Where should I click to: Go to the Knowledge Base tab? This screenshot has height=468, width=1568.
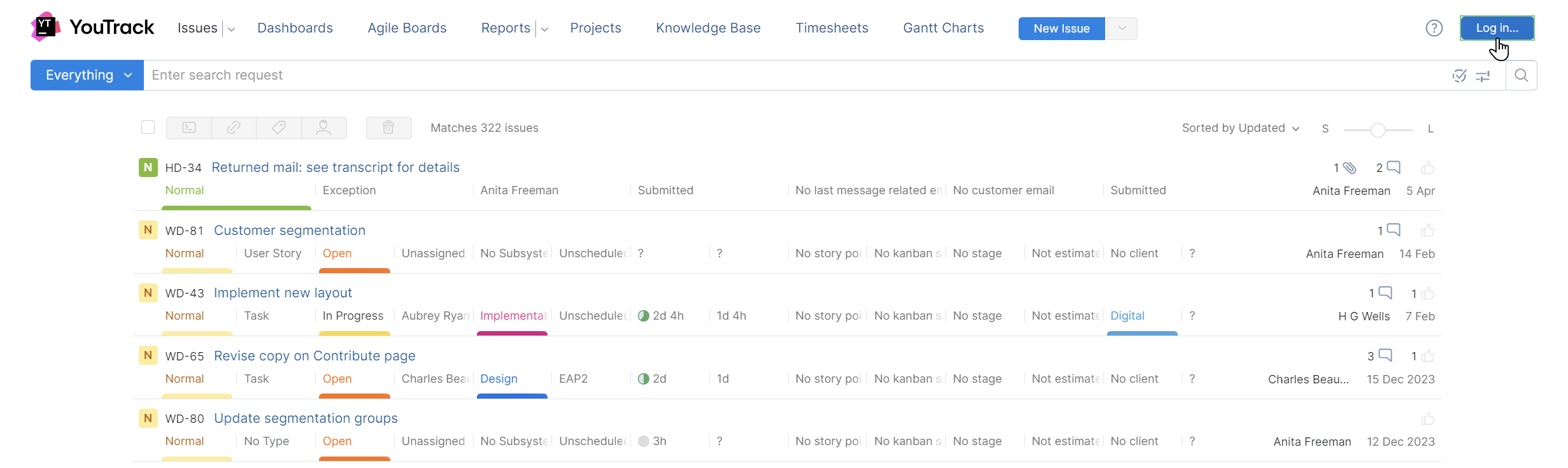click(708, 28)
